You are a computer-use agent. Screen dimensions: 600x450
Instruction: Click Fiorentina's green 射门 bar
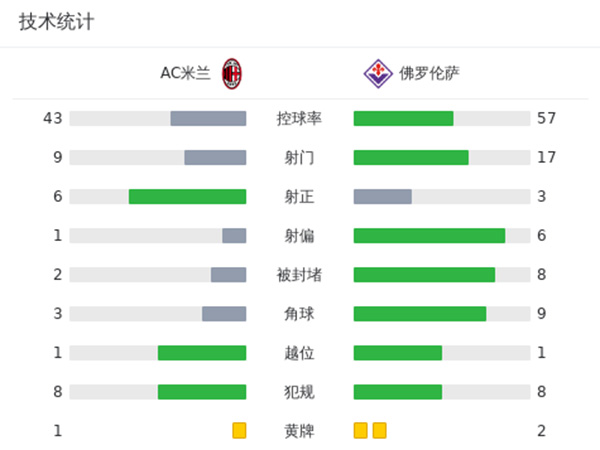[x=411, y=157]
